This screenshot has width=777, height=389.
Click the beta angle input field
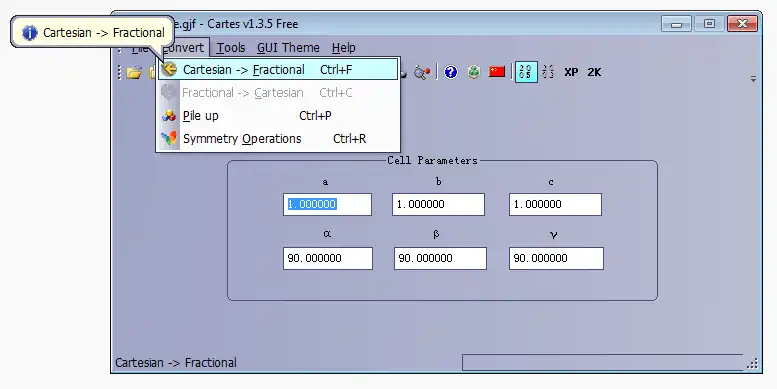click(x=440, y=258)
